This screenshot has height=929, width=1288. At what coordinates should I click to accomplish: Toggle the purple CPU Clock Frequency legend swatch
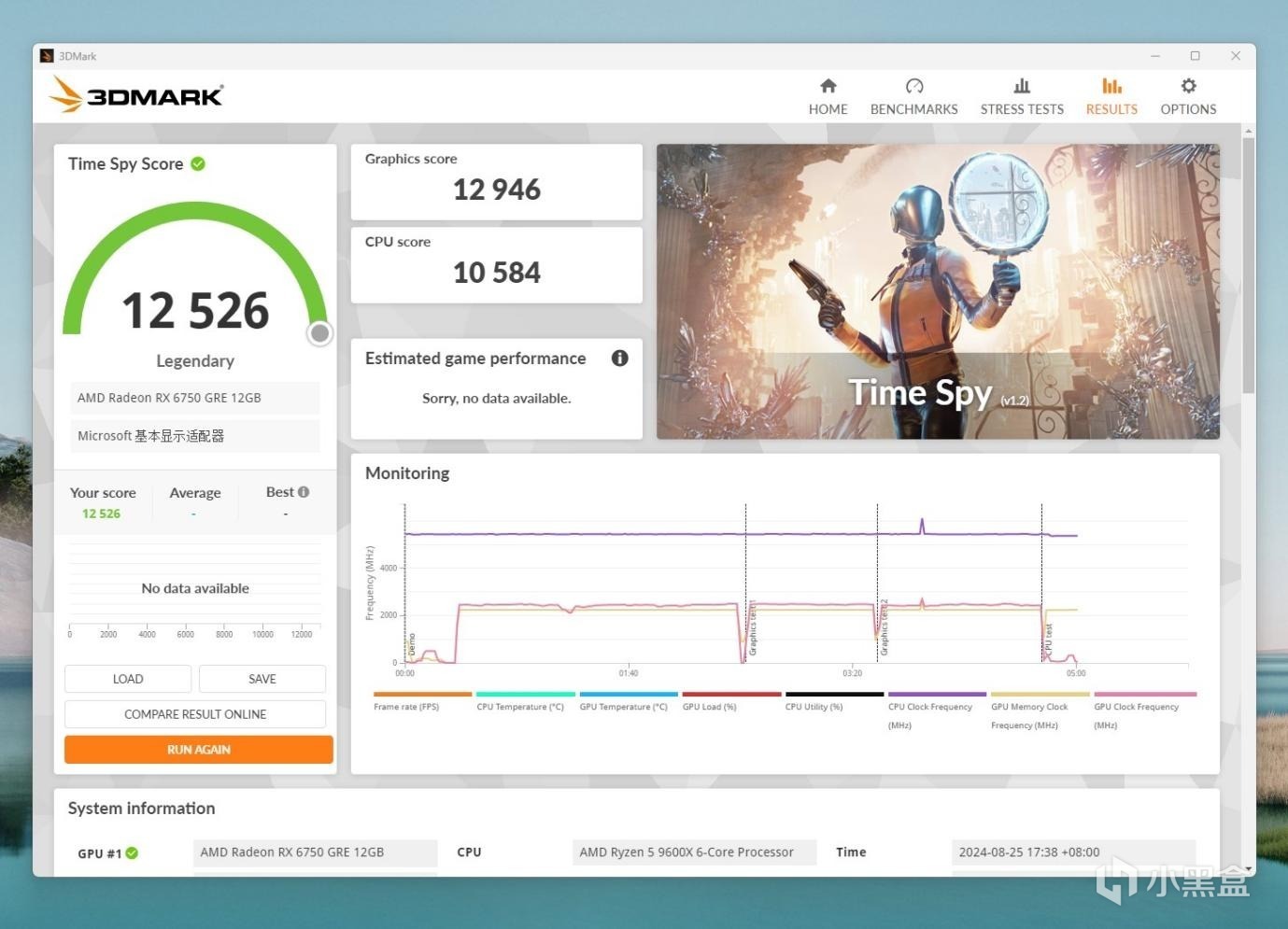point(937,695)
